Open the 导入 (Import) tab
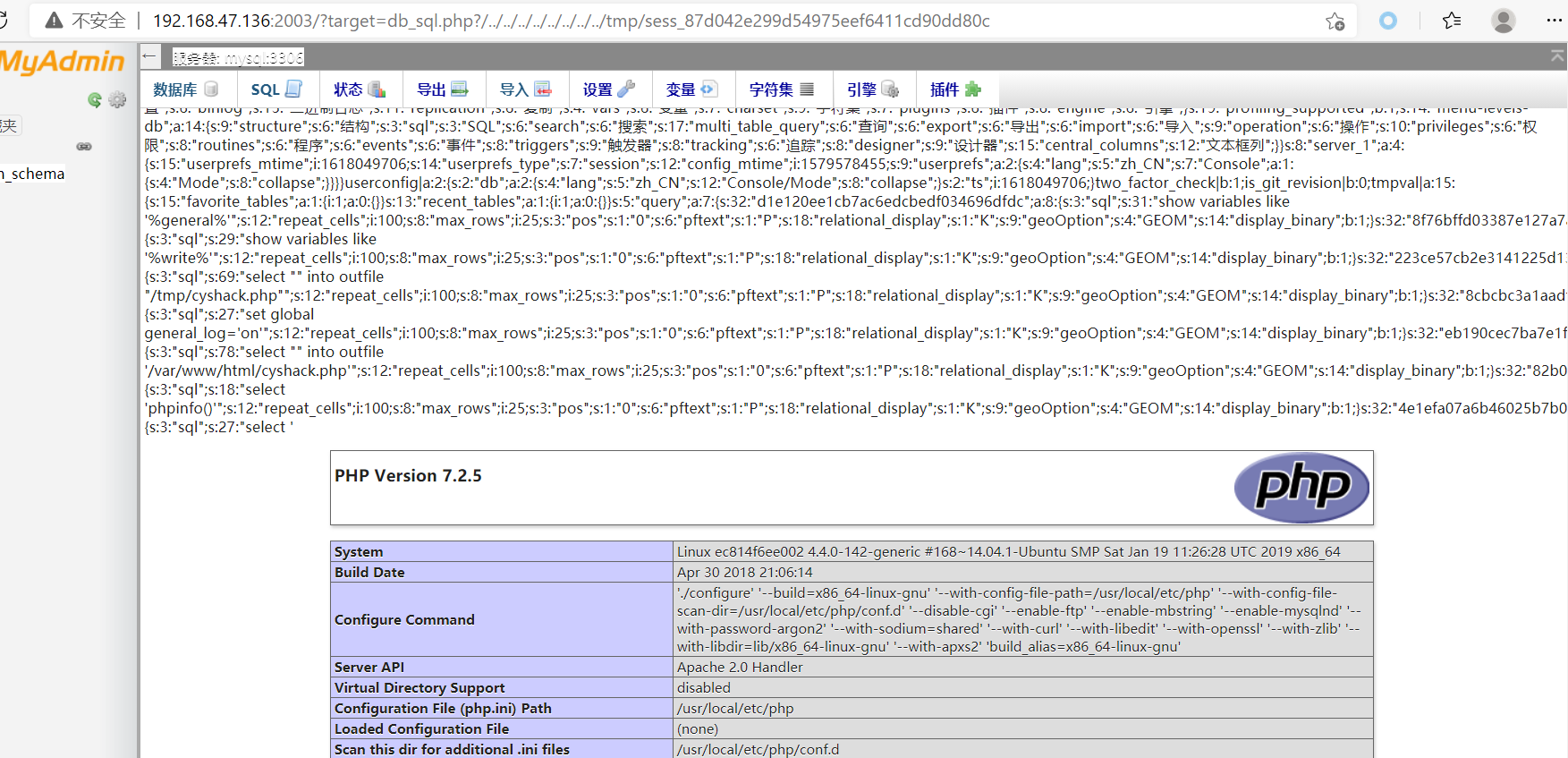The image size is (1568, 758). point(527,89)
